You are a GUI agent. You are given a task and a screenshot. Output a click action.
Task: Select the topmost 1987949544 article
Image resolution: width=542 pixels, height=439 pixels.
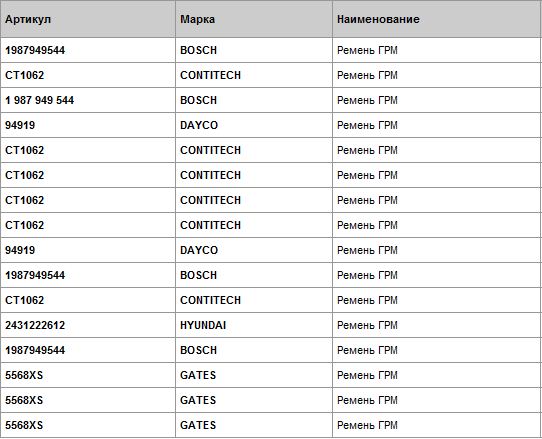pos(35,50)
